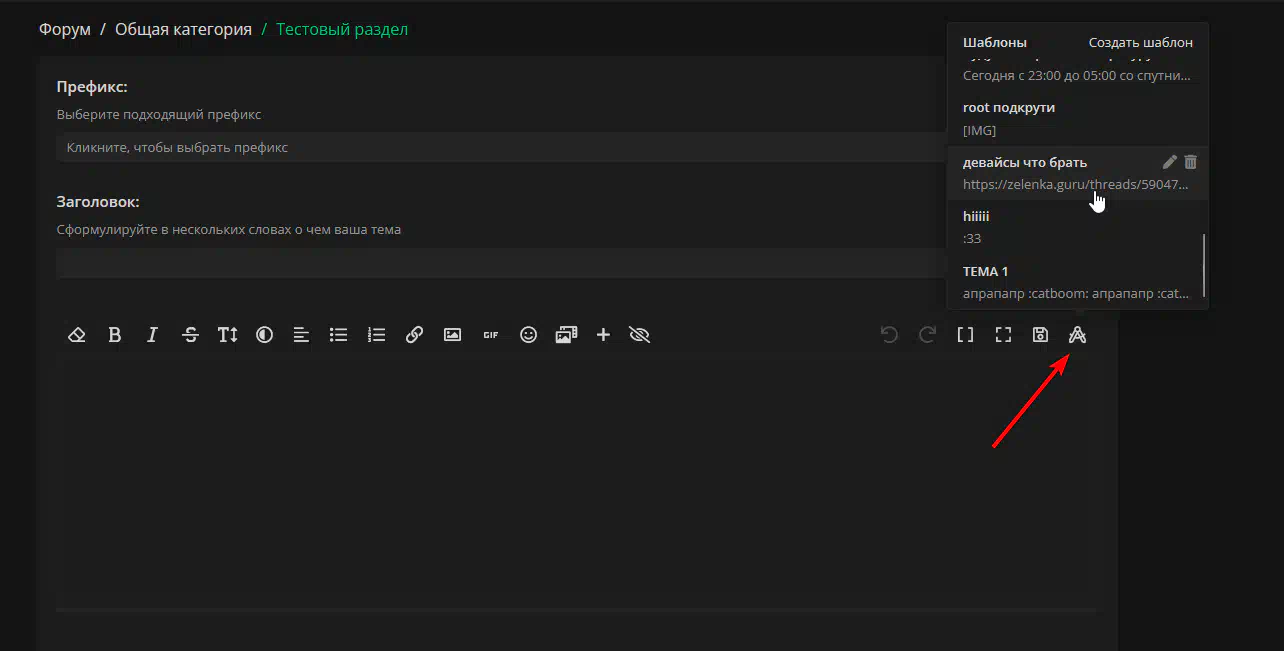1284x651 pixels.
Task: Click the eraser clear formatting icon
Action: point(77,335)
